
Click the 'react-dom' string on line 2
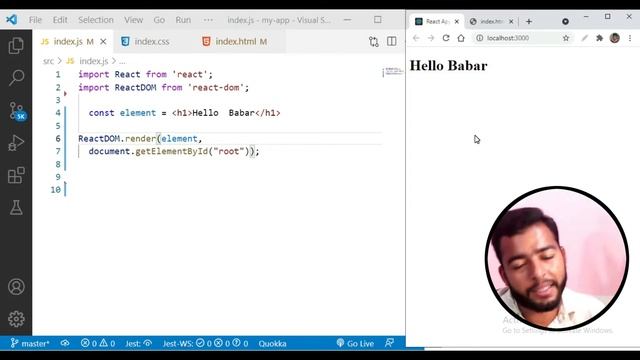click(x=216, y=87)
